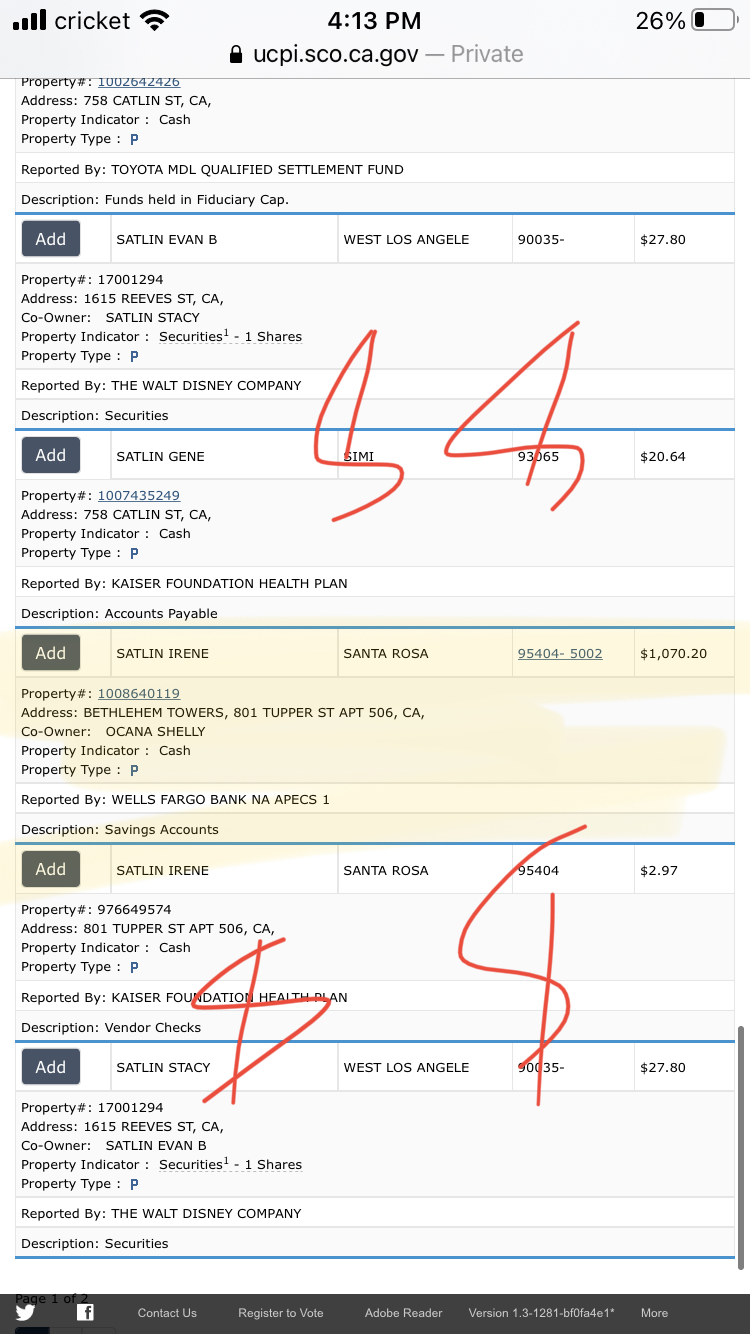The height and width of the screenshot is (1334, 750).
Task: Click the page scrollbar thumb on the right edge
Action: point(741,1150)
